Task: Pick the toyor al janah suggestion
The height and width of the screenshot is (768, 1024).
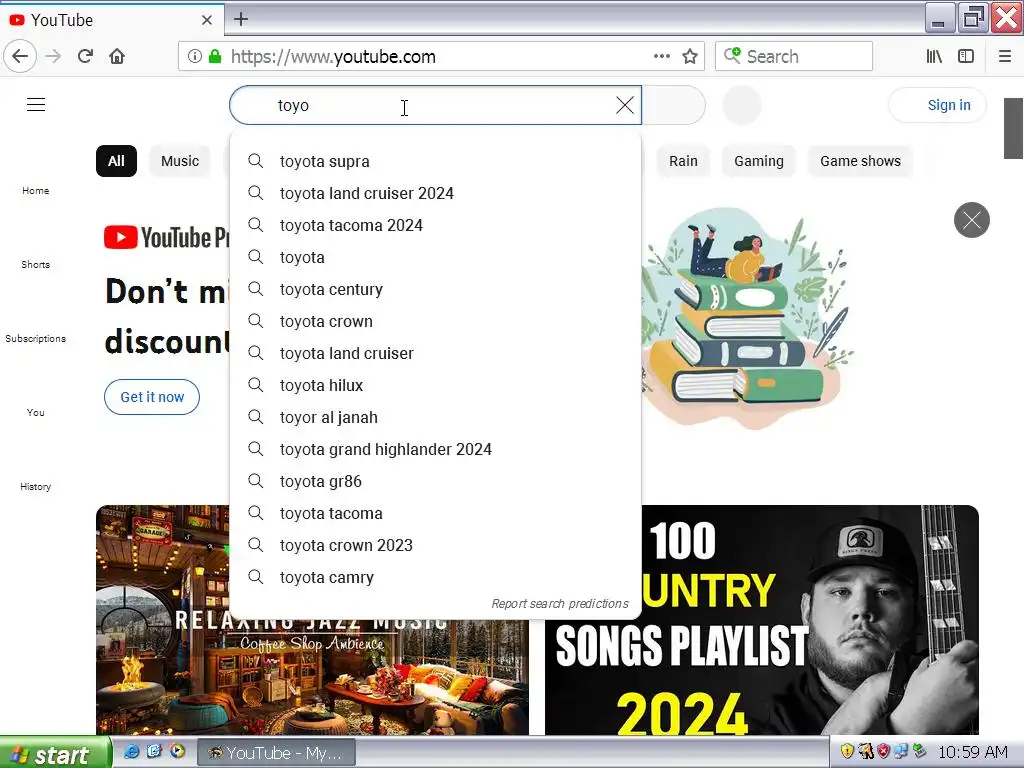Action: tap(435, 417)
